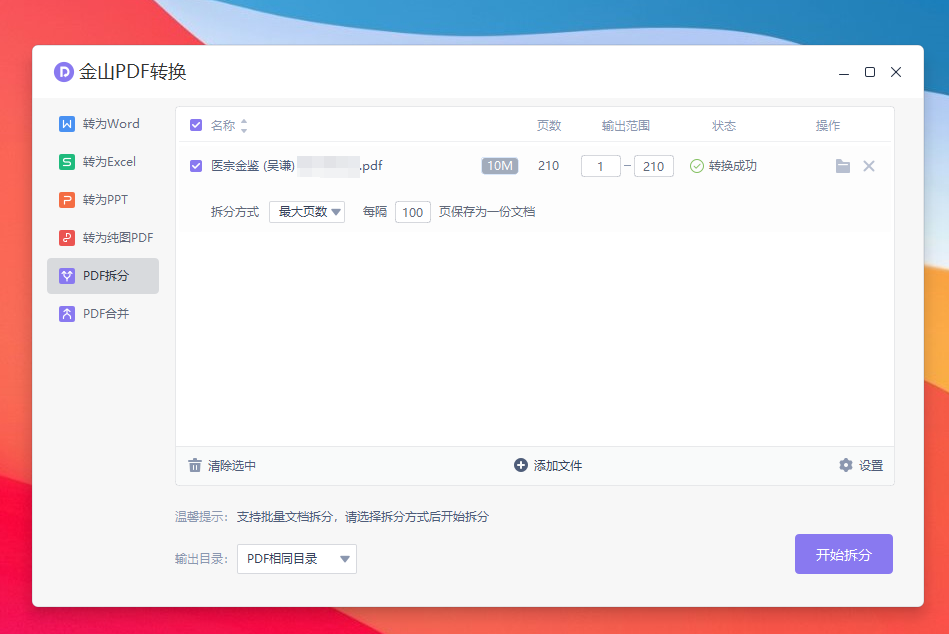
Task: Close the 金山PDF转换 window
Action: coord(896,72)
